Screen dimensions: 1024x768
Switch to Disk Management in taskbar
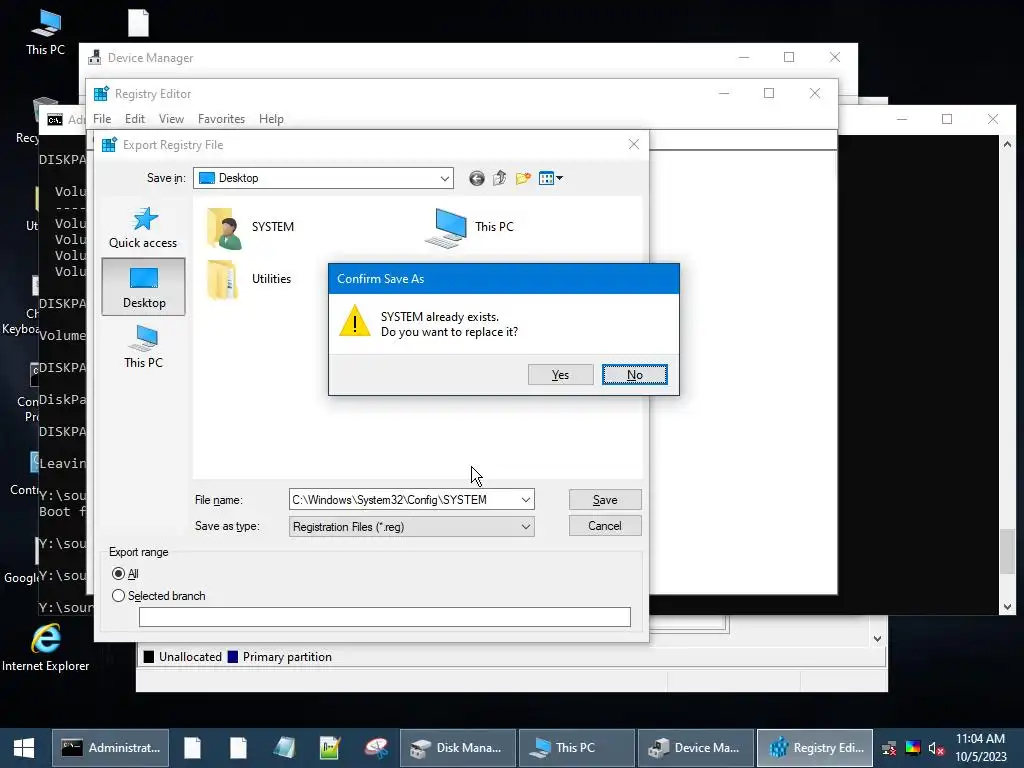click(457, 748)
